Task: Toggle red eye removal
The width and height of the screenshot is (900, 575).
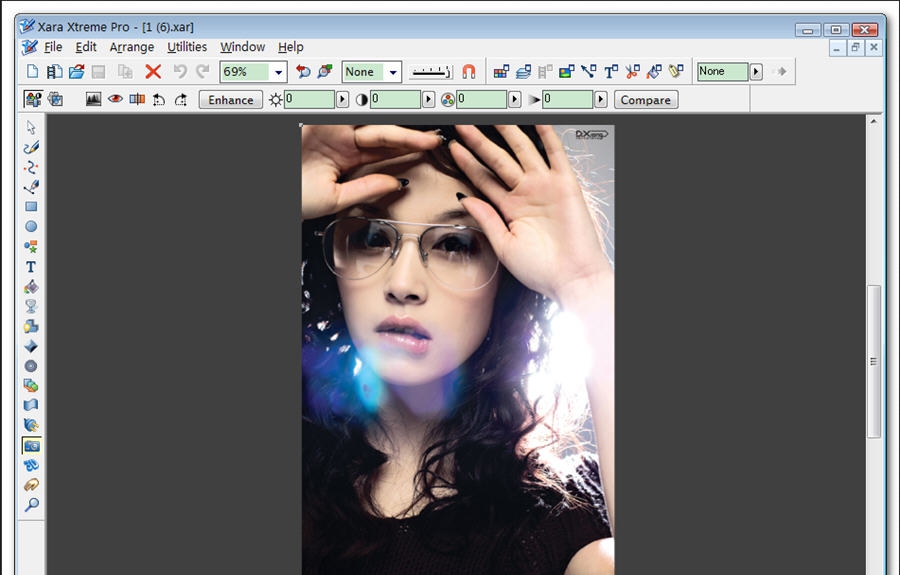Action: (x=115, y=99)
